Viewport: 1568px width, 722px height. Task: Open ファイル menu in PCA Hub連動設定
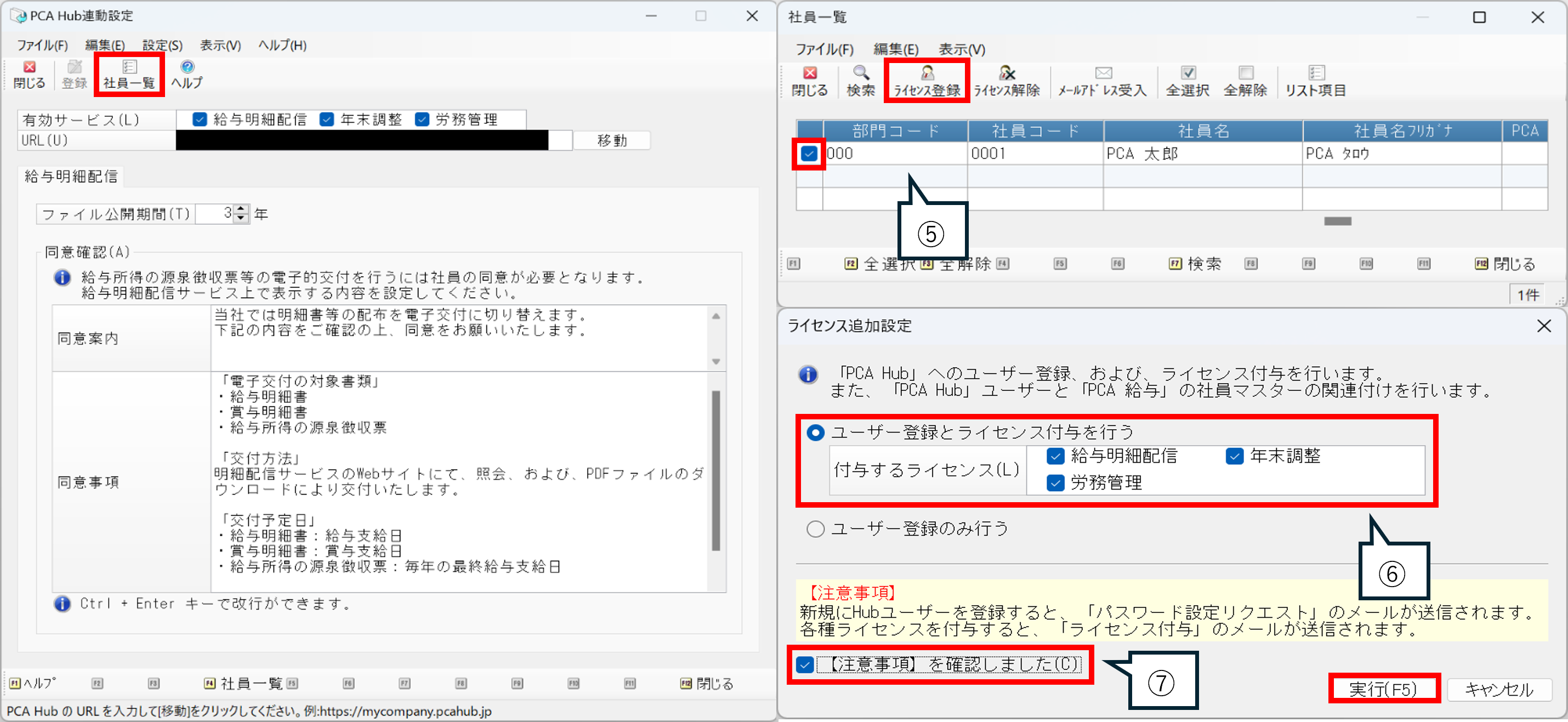pos(42,45)
